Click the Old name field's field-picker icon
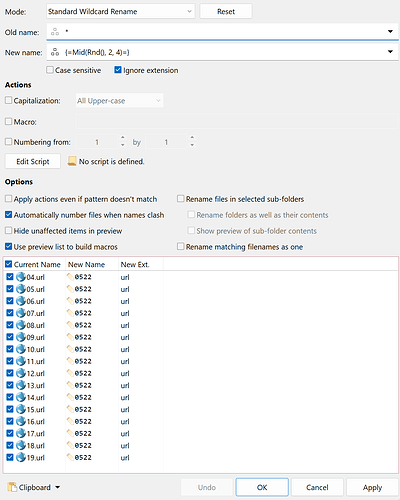Image resolution: width=400 pixels, height=500 pixels. [x=55, y=32]
